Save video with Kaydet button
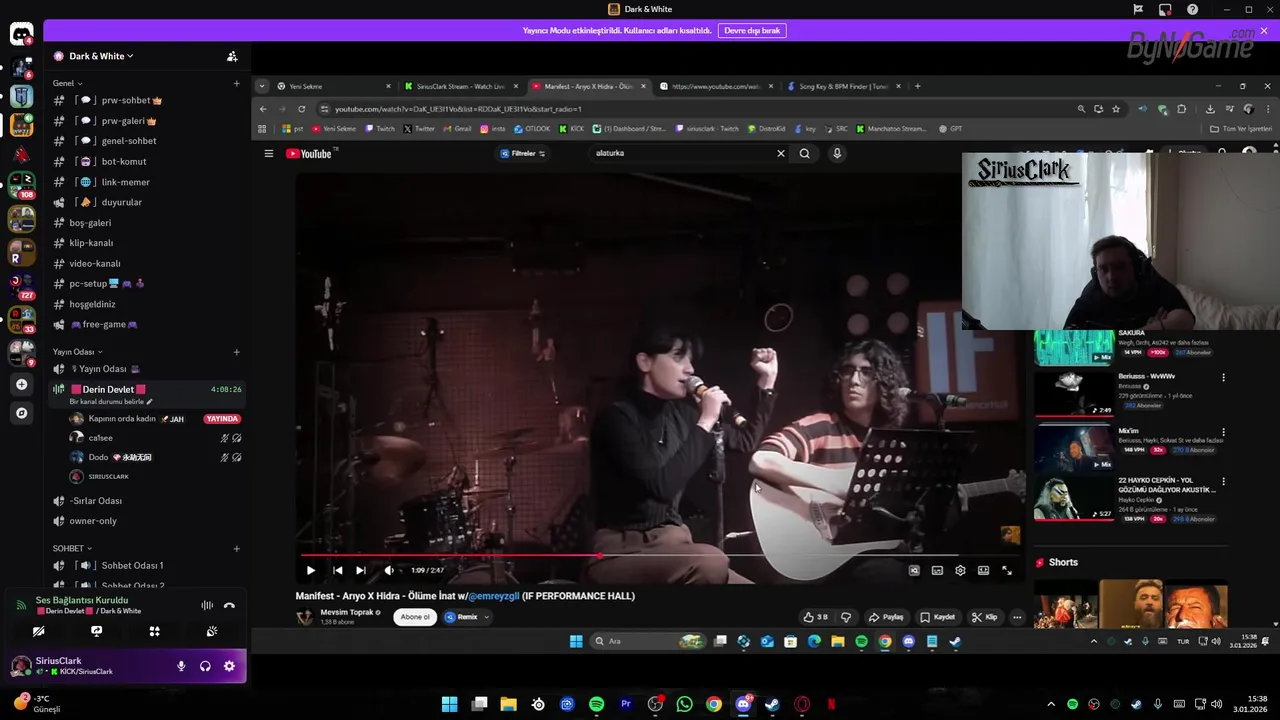The image size is (1280, 720). pyautogui.click(x=937, y=617)
